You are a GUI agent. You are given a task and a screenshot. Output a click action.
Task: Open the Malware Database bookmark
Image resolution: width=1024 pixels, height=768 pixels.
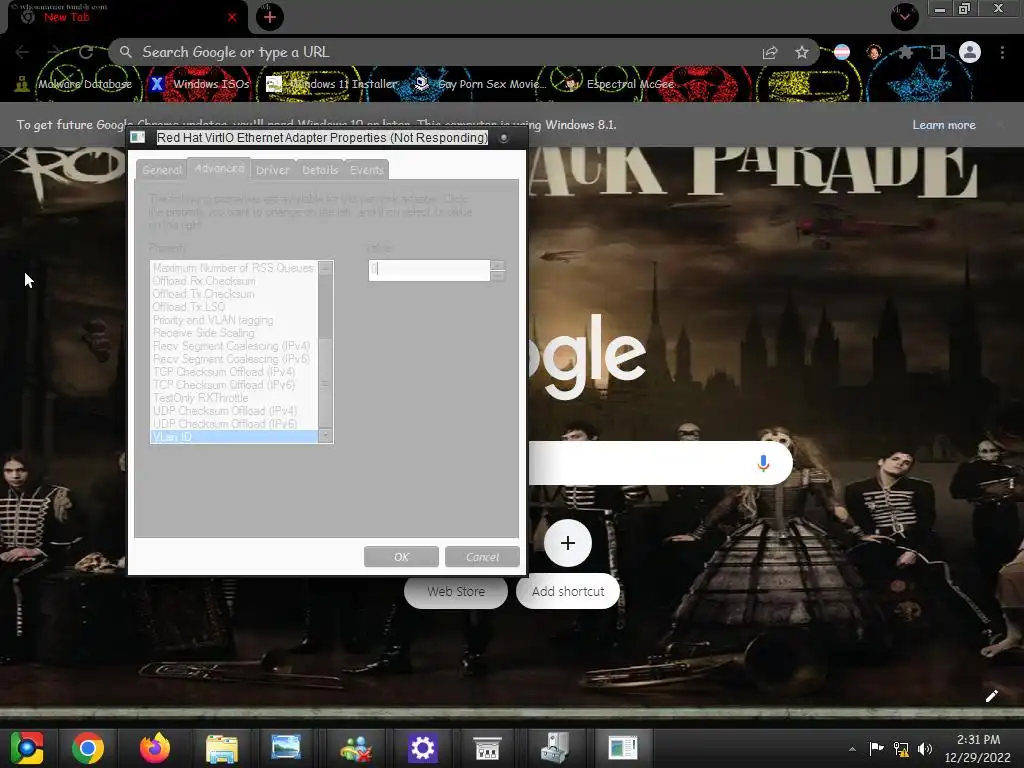74,84
